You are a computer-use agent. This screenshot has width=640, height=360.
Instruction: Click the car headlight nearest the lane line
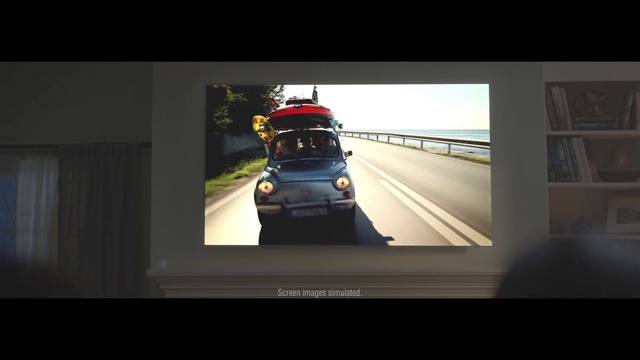pos(342,183)
